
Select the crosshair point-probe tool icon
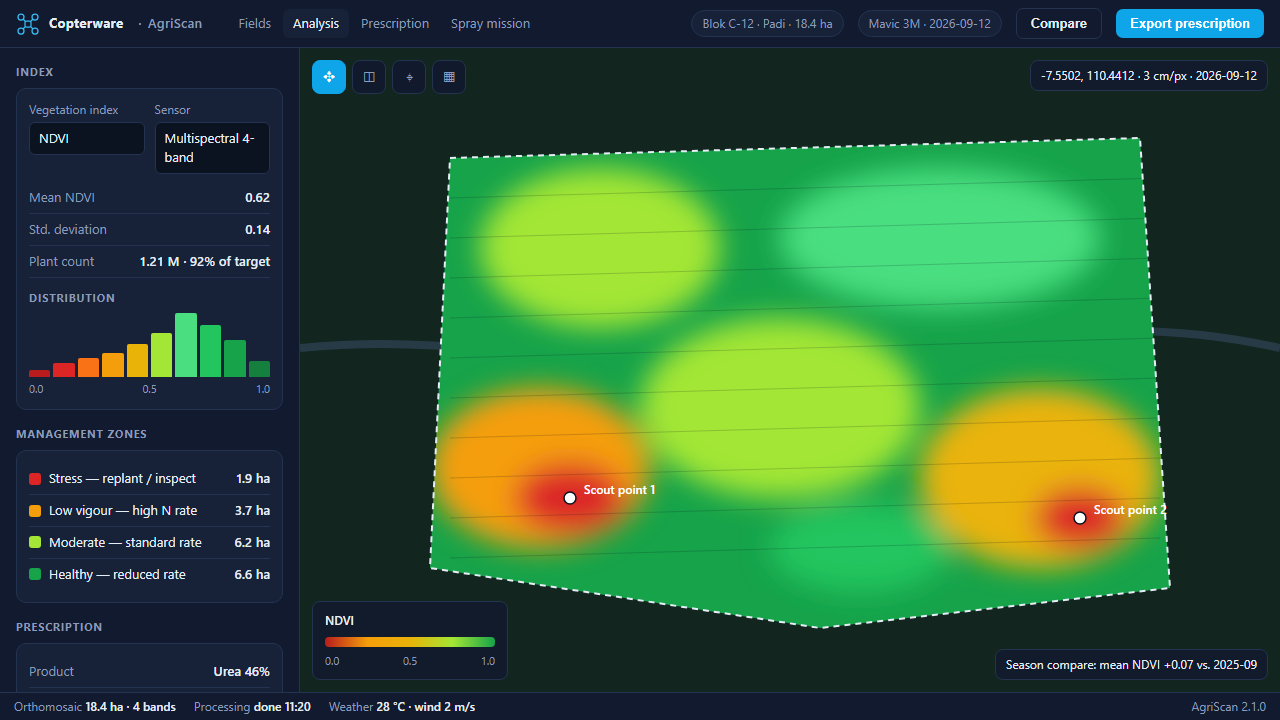409,77
